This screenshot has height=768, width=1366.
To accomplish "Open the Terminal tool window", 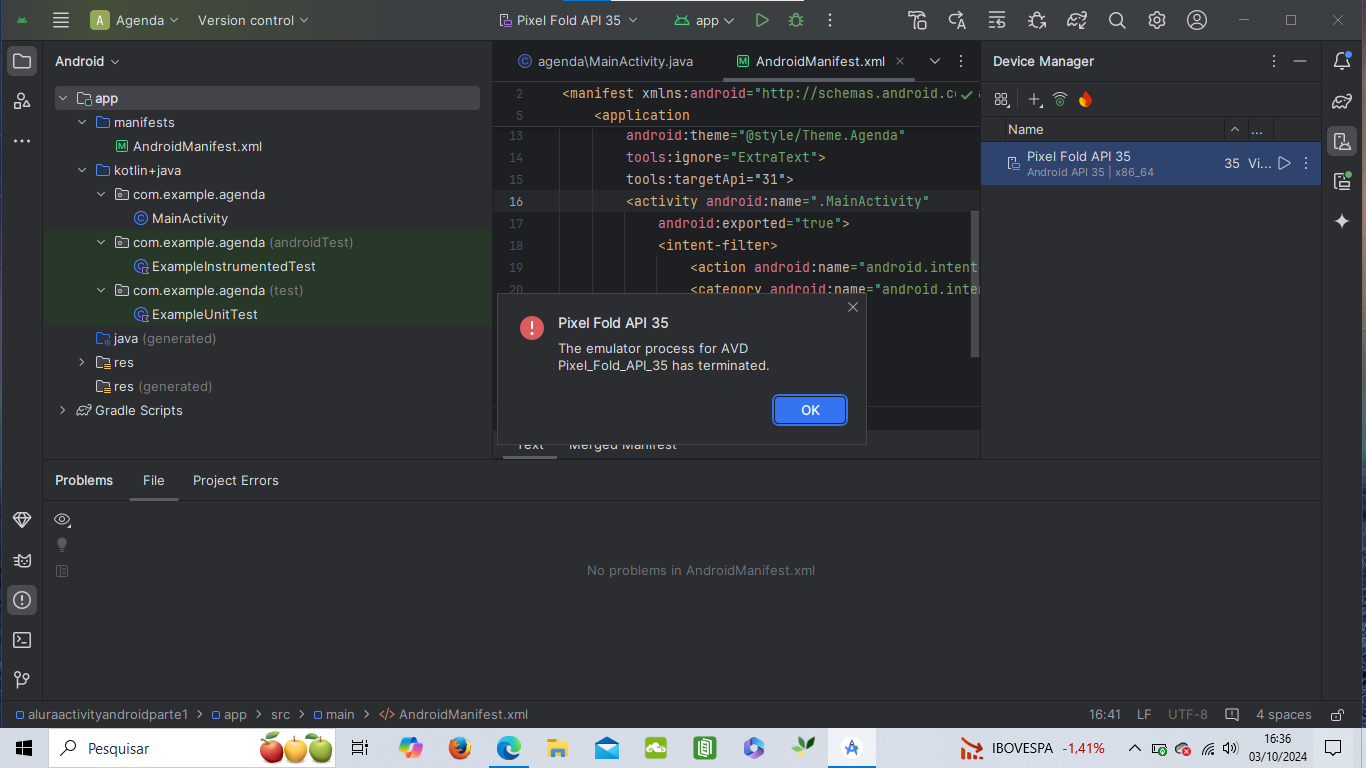I will 22,640.
